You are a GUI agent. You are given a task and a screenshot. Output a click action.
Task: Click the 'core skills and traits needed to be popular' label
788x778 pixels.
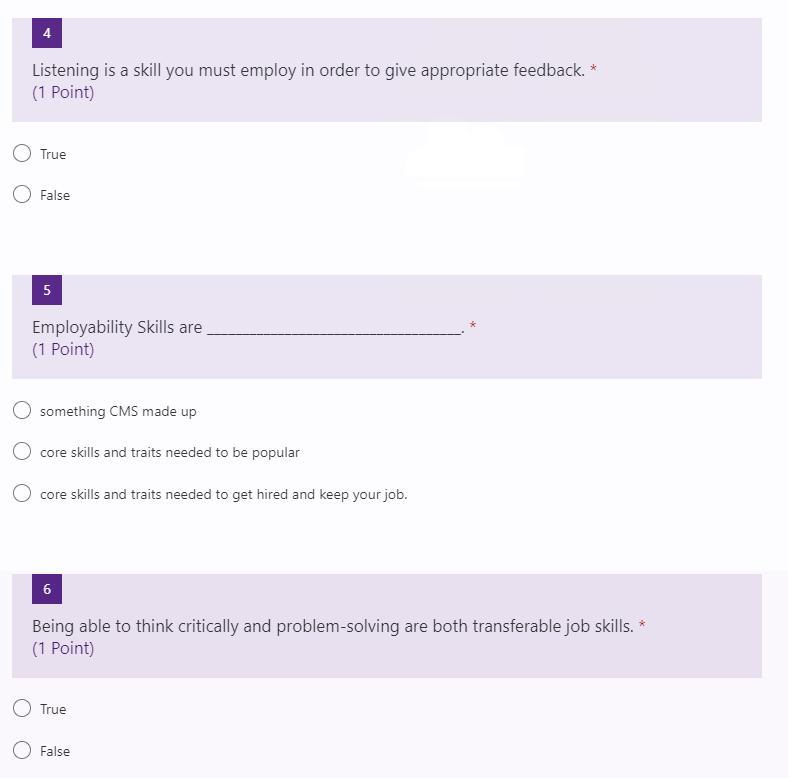pos(170,452)
